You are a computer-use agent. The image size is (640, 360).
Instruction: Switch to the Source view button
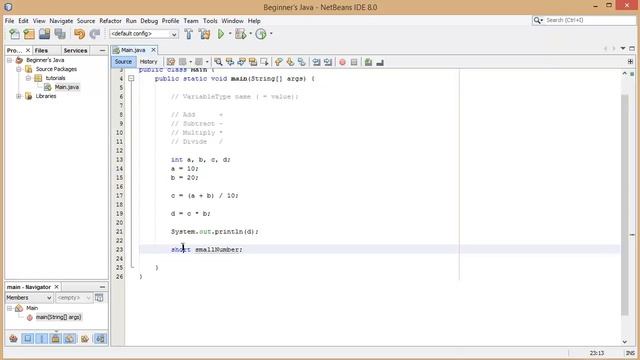click(x=123, y=62)
